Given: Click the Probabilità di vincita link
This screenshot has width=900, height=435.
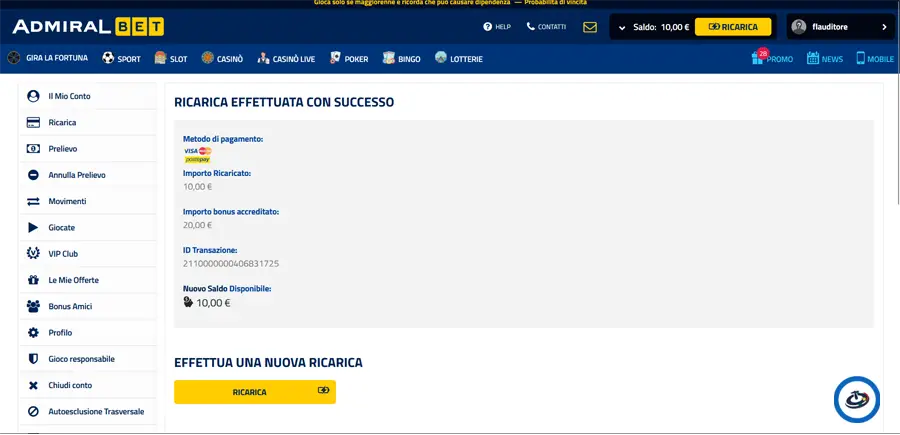Looking at the screenshot, I should click(x=556, y=3).
